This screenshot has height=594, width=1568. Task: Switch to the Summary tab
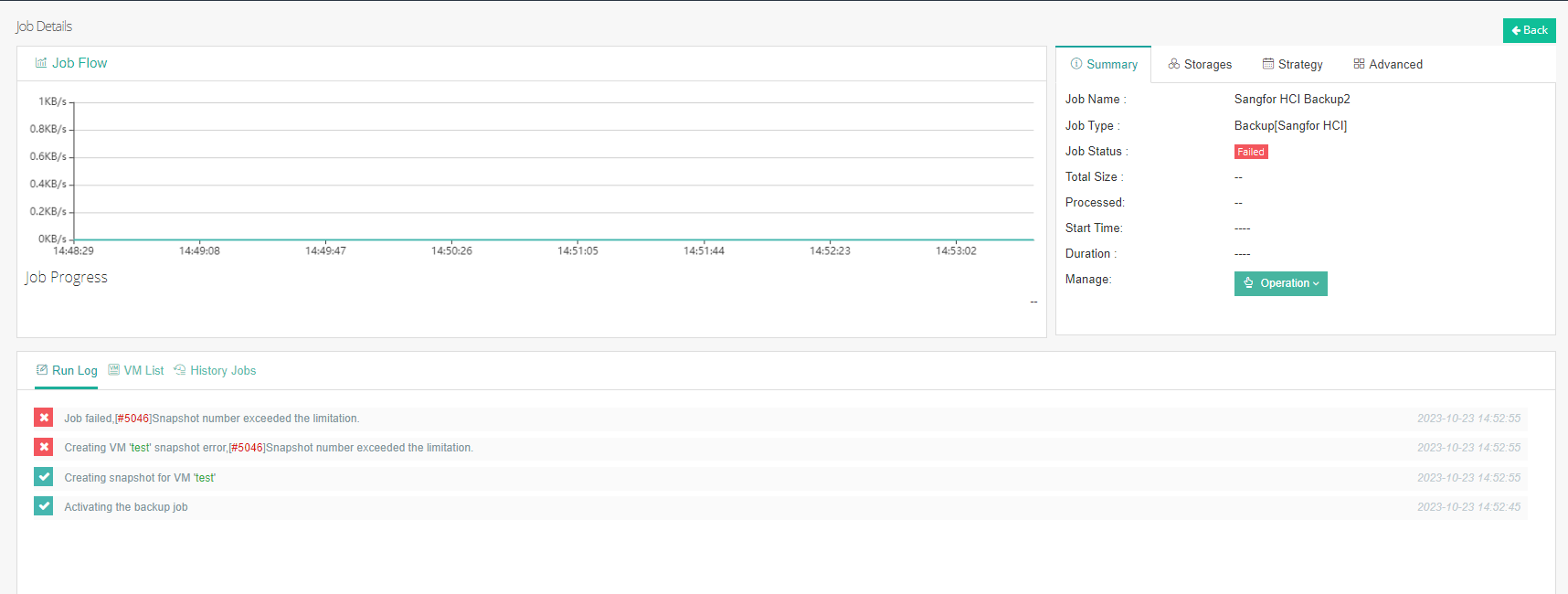tap(1104, 65)
